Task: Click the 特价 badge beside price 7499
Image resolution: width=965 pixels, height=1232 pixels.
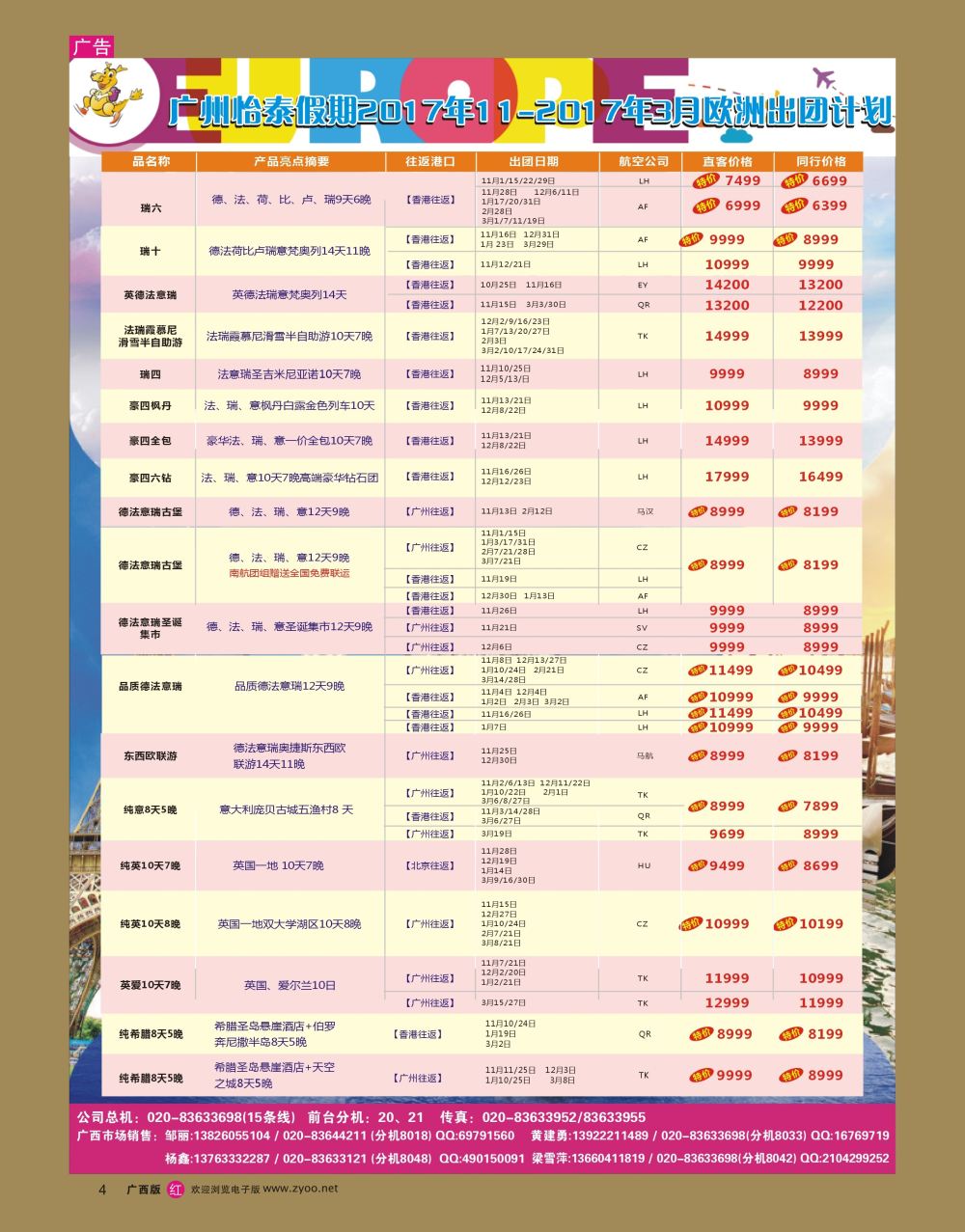Action: [x=705, y=180]
